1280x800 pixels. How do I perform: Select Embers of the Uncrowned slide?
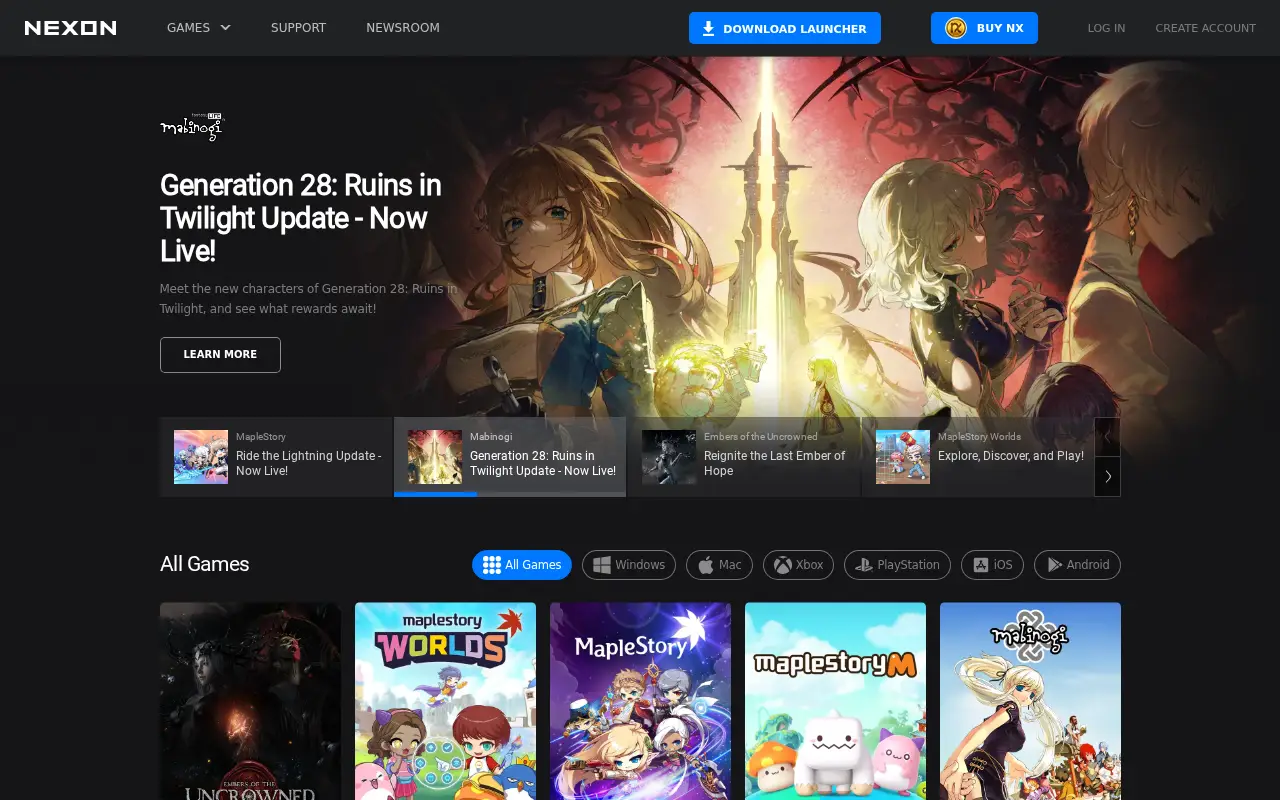(x=744, y=457)
